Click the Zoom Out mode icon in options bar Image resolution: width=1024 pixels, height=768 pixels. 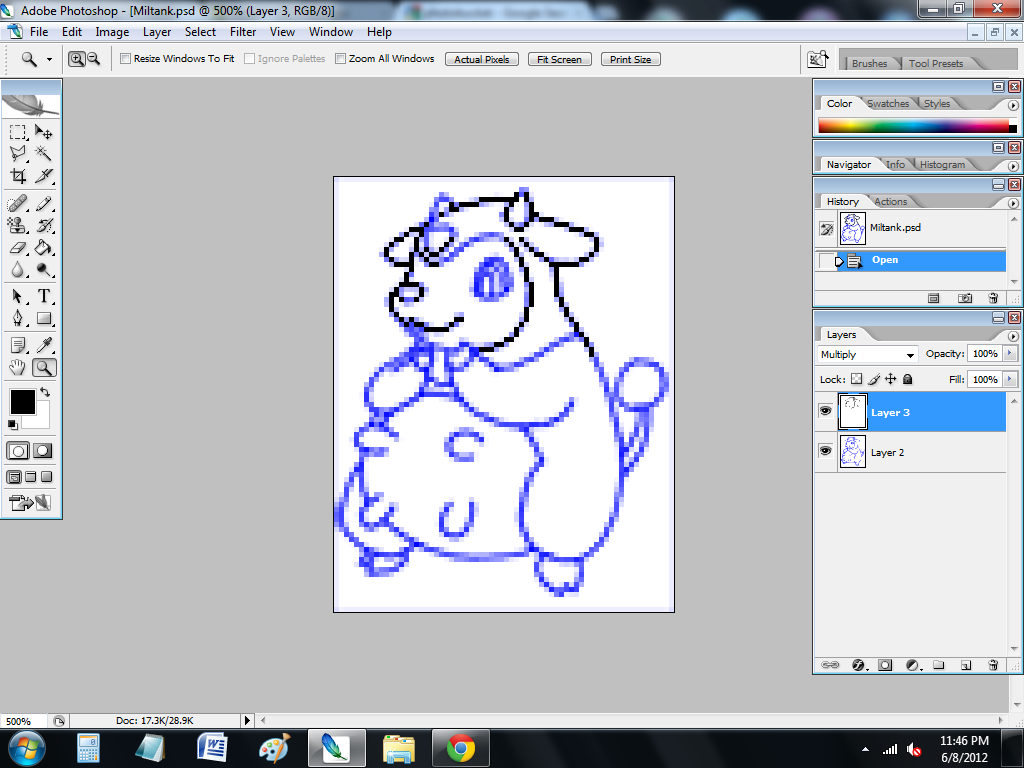(x=94, y=59)
